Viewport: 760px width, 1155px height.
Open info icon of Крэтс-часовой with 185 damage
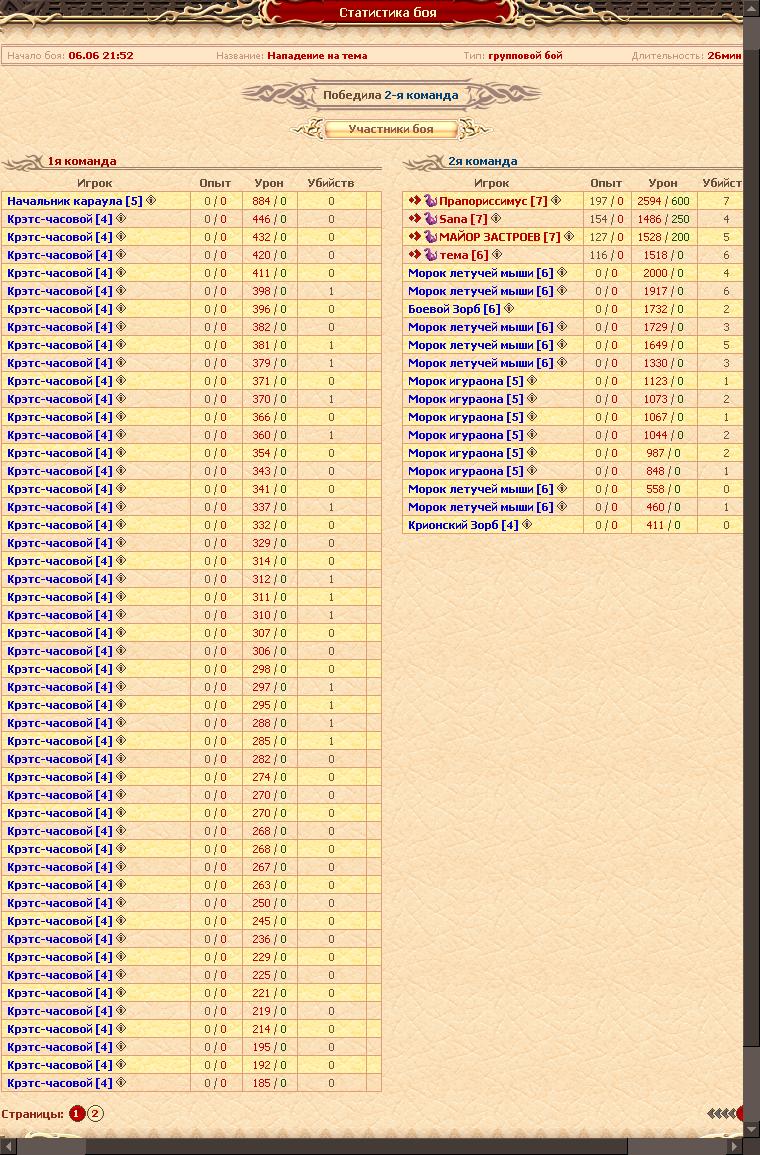122,1083
